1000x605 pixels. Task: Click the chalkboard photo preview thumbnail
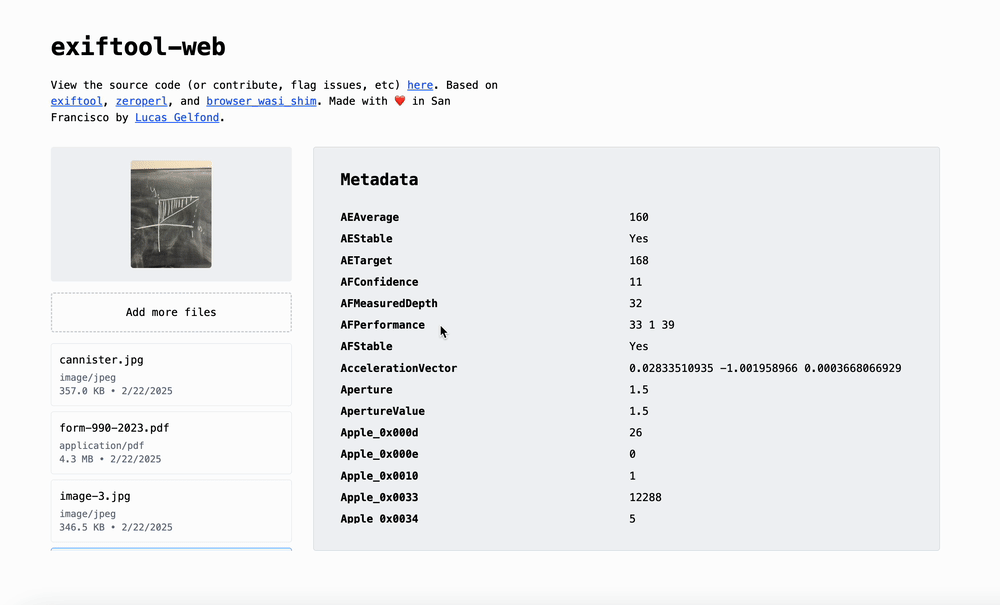point(171,214)
